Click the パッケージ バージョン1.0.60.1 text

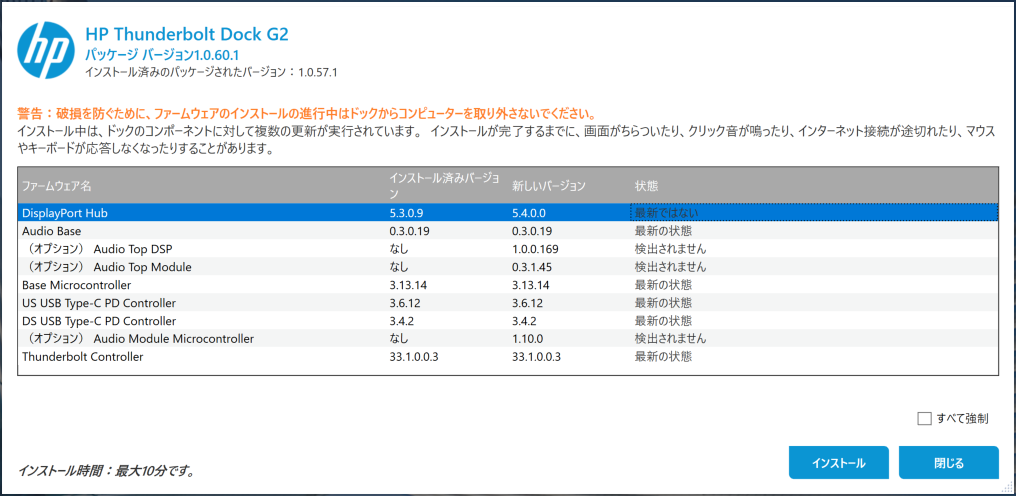(x=163, y=56)
